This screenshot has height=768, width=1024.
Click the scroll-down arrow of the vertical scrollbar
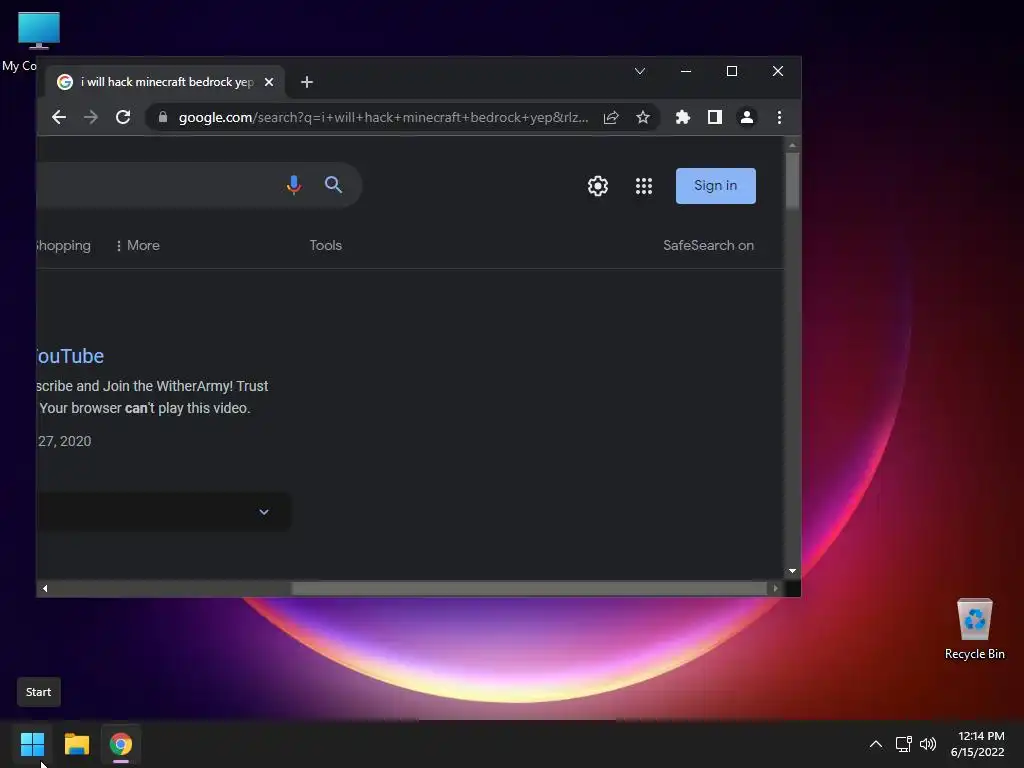coord(792,571)
